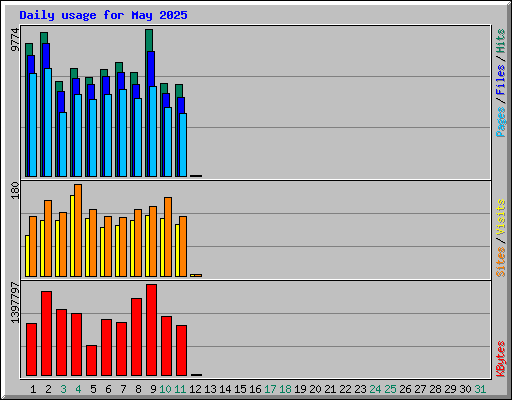
Task: Click day label 20 on the x-axis
Action: [x=315, y=389]
